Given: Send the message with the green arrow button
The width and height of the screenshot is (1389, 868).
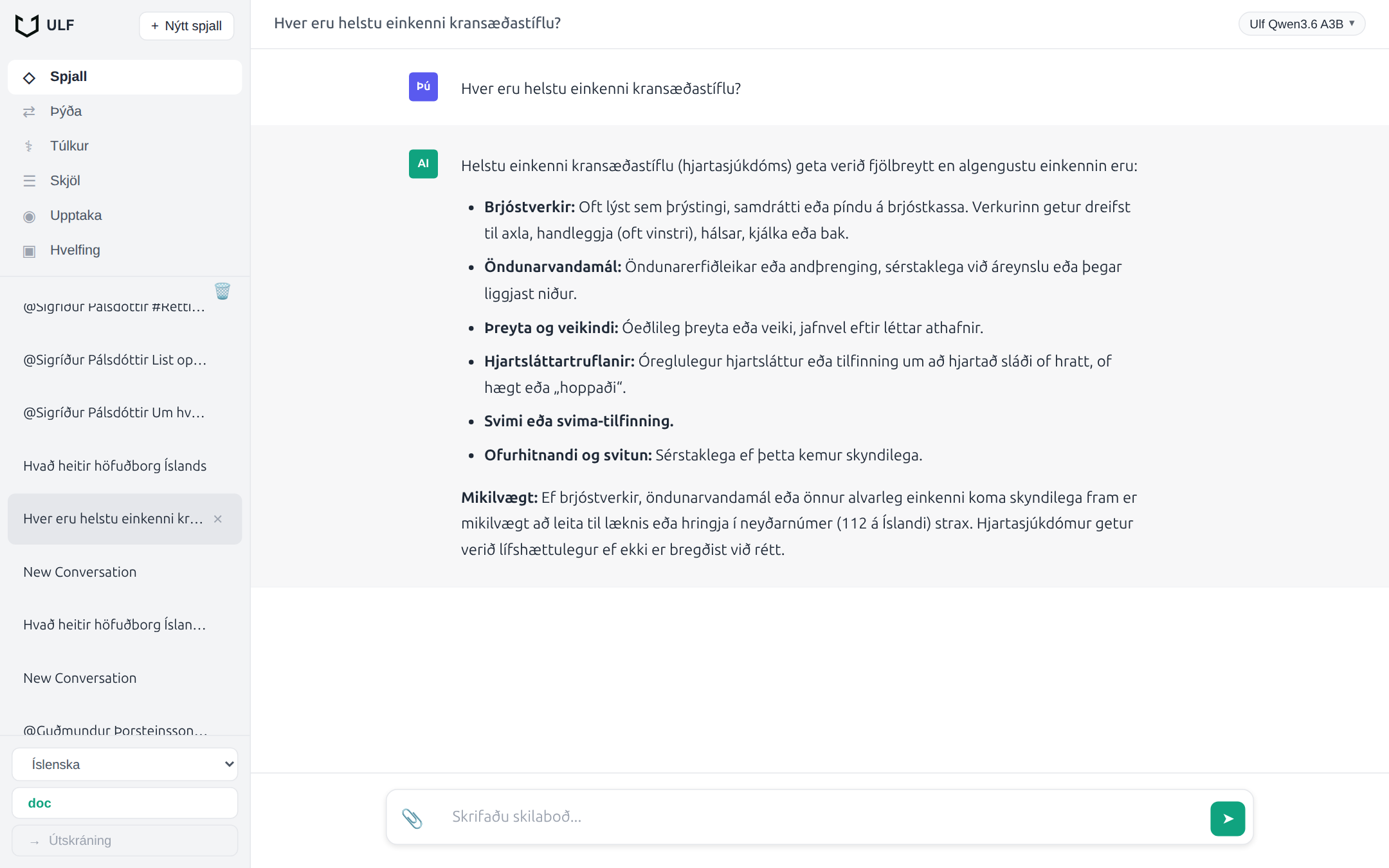Looking at the screenshot, I should click(x=1227, y=818).
